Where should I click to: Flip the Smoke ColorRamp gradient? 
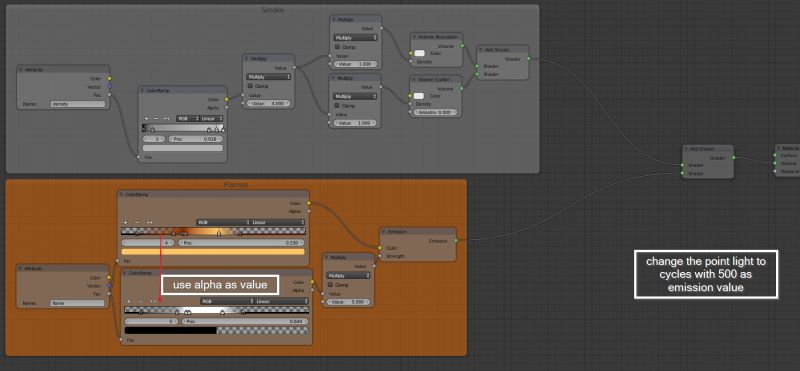[166, 118]
